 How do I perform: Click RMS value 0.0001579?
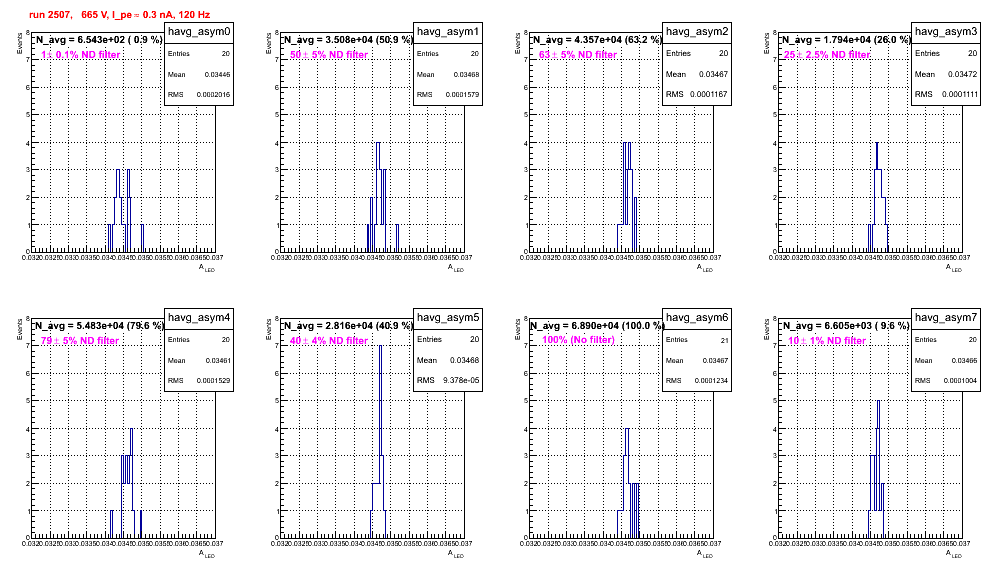[462, 95]
